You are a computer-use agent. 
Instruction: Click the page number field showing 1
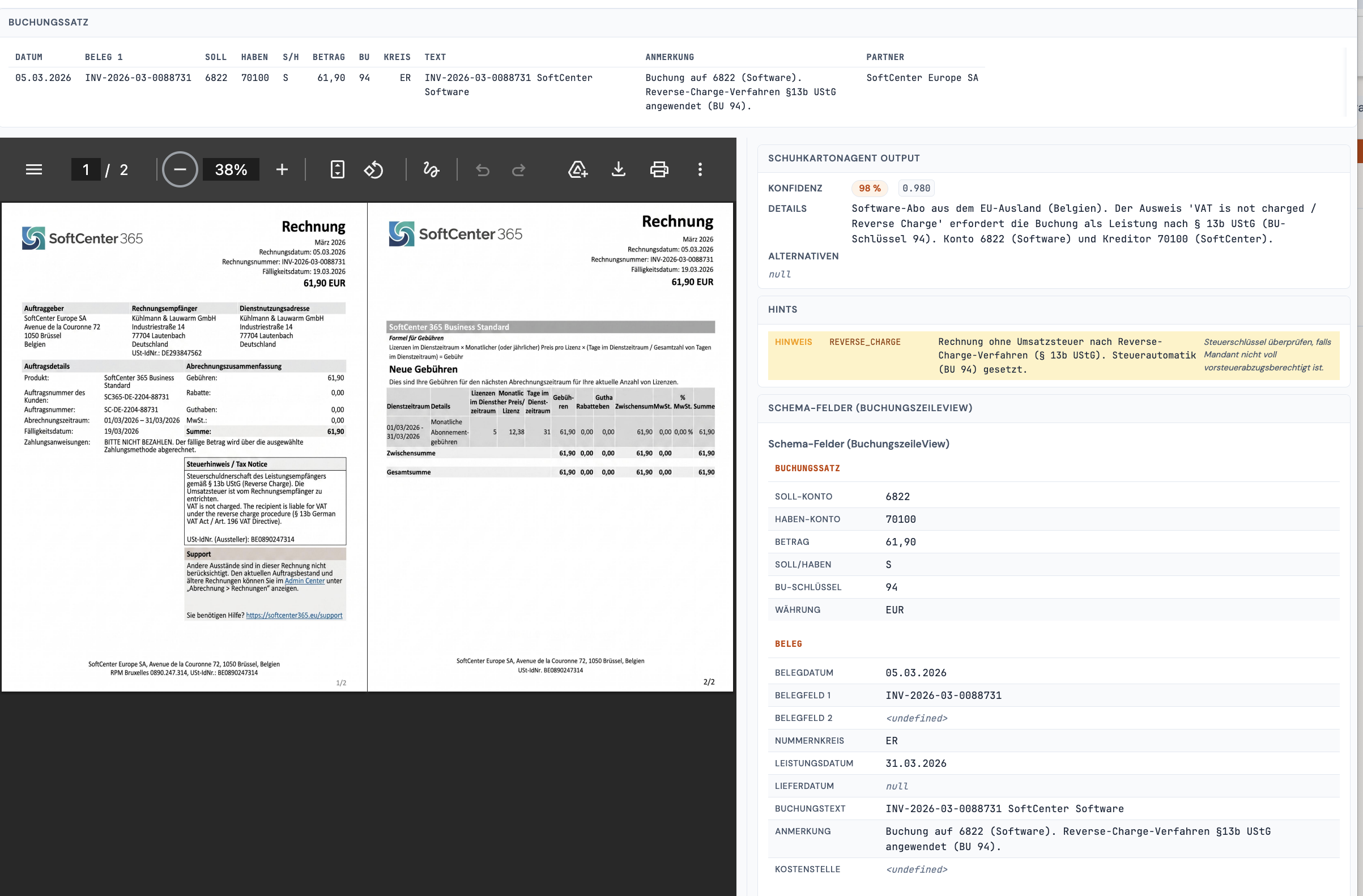click(x=86, y=169)
